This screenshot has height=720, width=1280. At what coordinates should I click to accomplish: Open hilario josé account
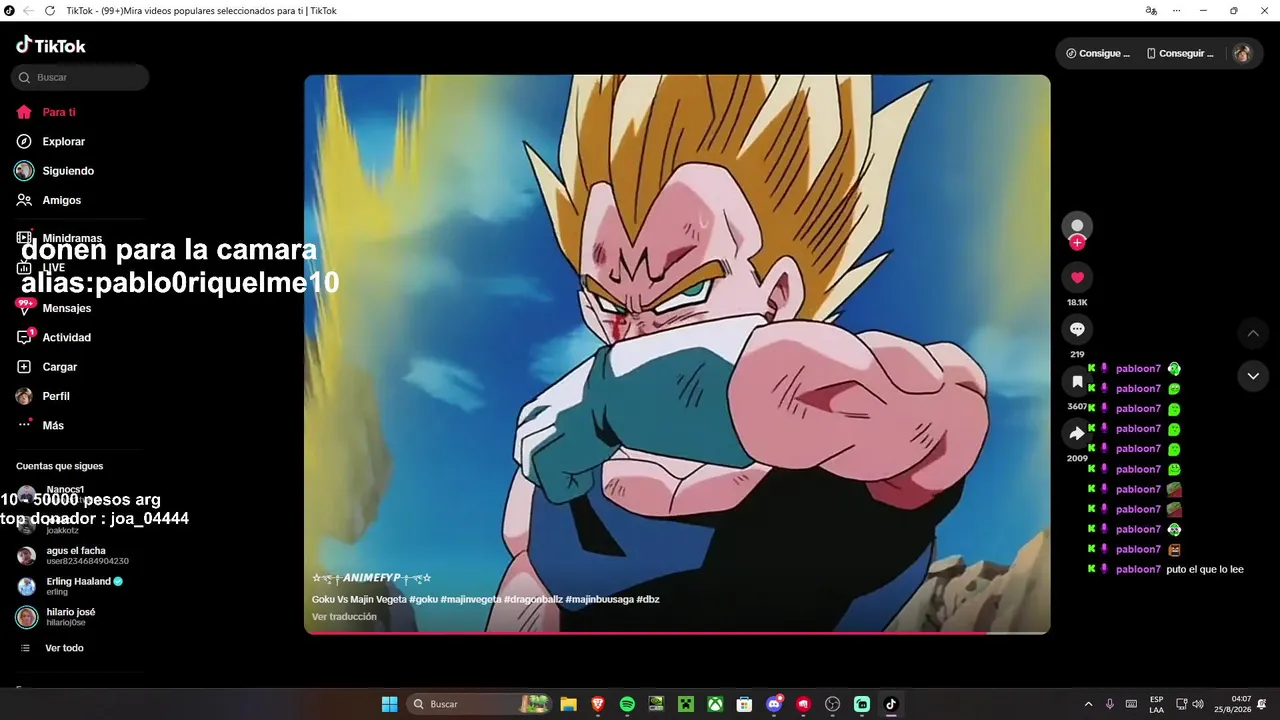[56, 617]
